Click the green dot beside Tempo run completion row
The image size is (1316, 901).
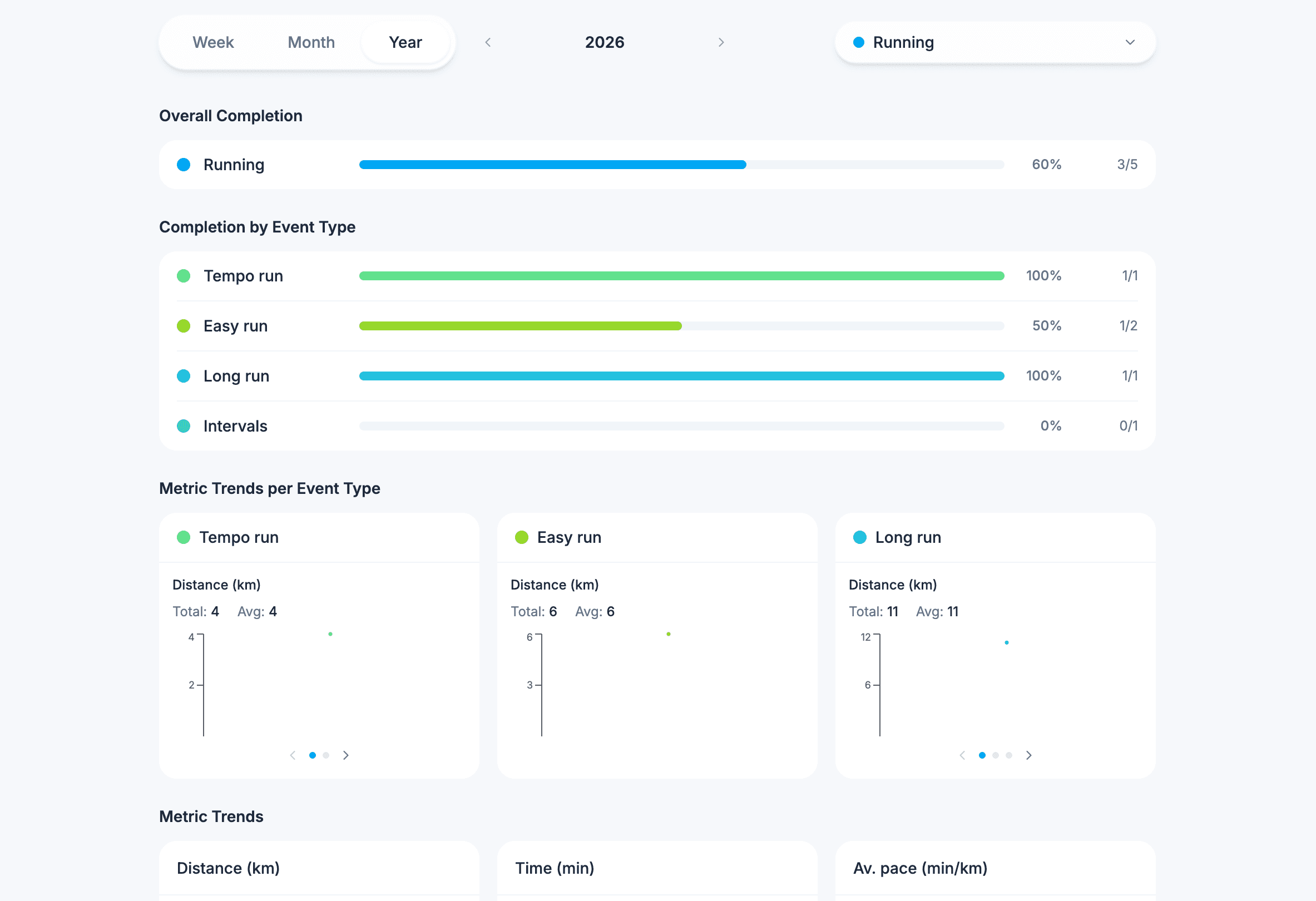[184, 276]
